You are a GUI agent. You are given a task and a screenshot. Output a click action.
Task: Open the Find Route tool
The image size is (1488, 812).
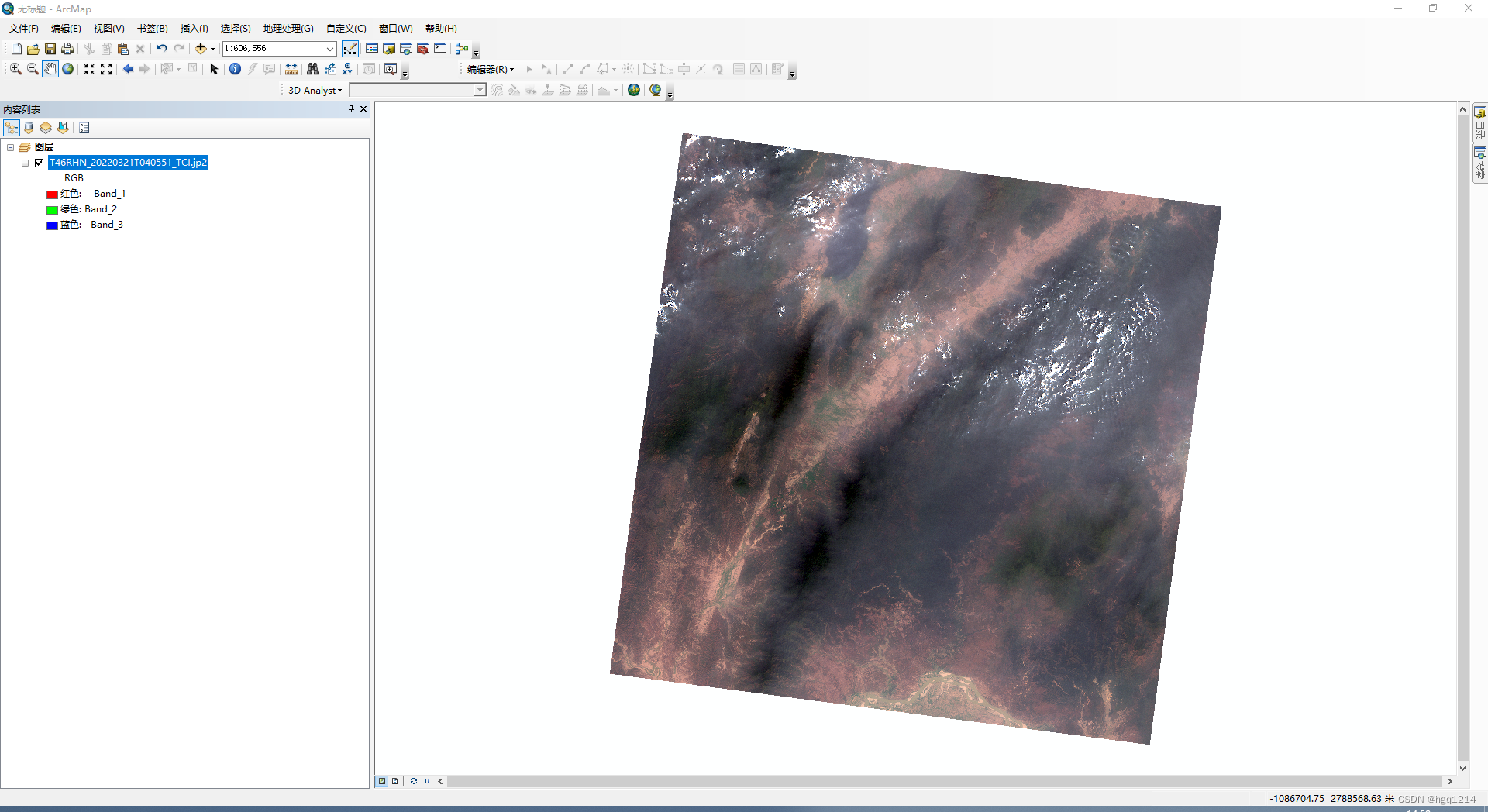point(330,69)
